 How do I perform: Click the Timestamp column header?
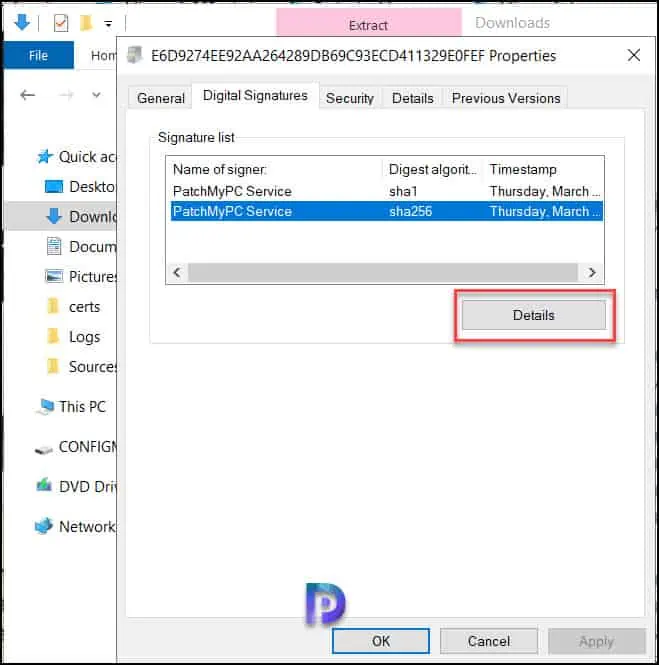click(x=545, y=170)
